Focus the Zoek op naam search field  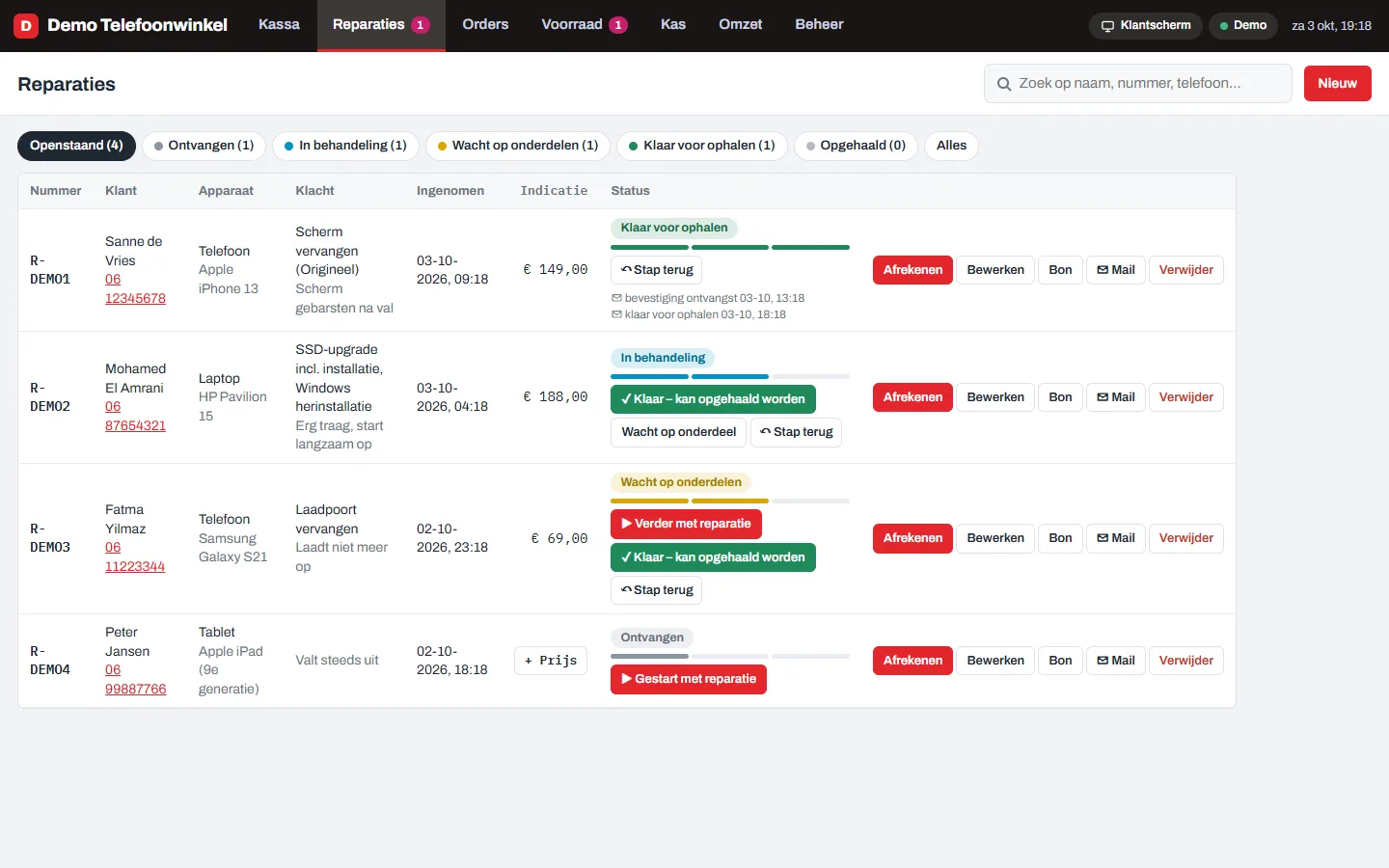point(1138,83)
